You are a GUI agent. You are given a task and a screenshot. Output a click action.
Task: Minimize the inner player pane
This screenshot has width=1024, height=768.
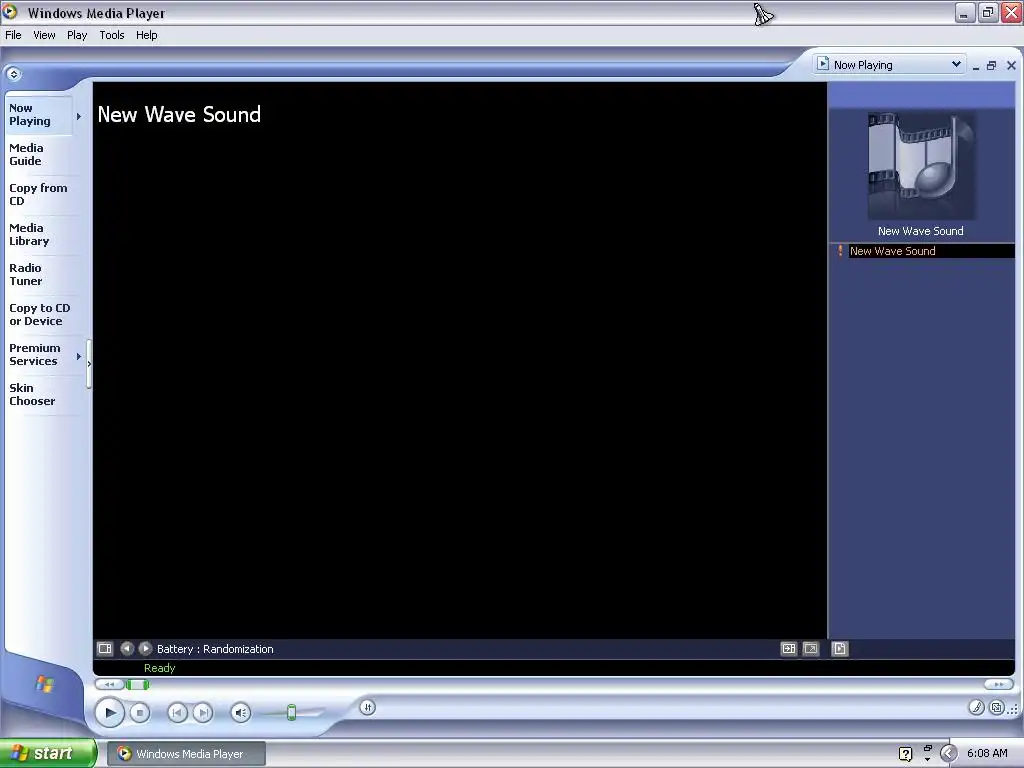point(976,65)
